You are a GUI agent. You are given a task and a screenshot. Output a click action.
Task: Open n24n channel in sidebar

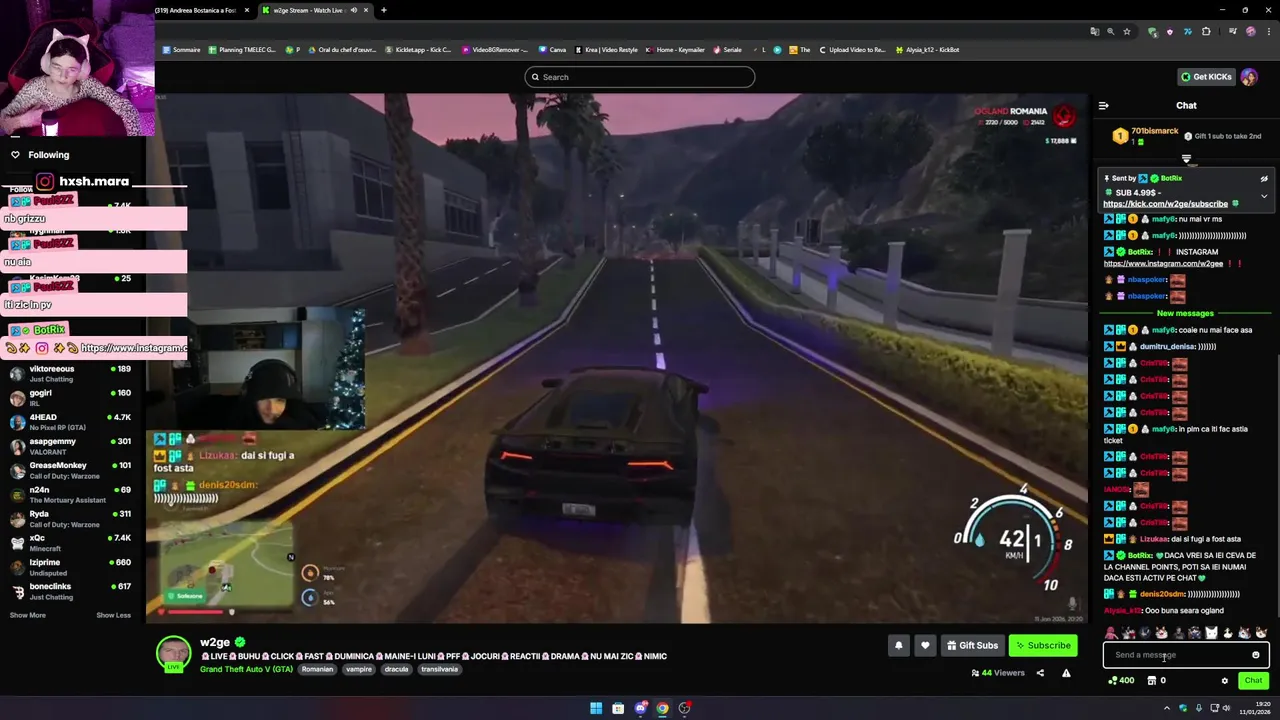pyautogui.click(x=70, y=494)
